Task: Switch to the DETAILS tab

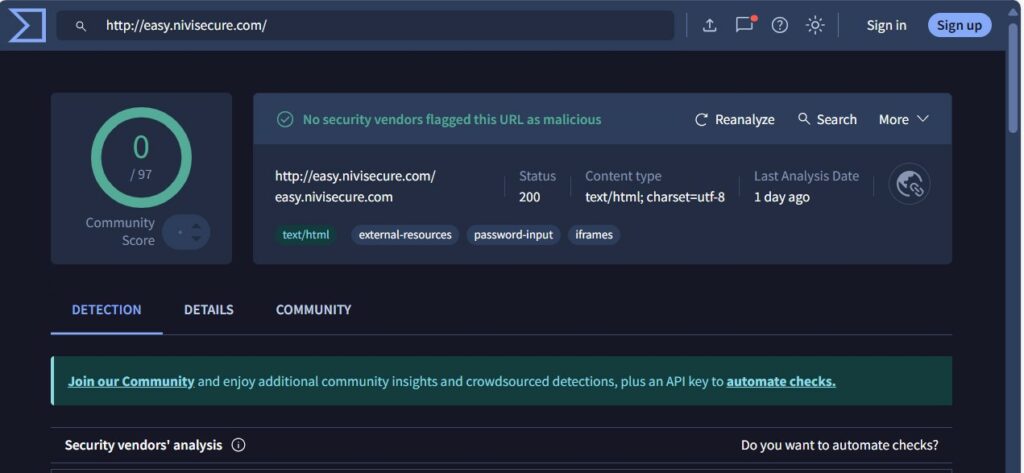Action: [x=208, y=310]
